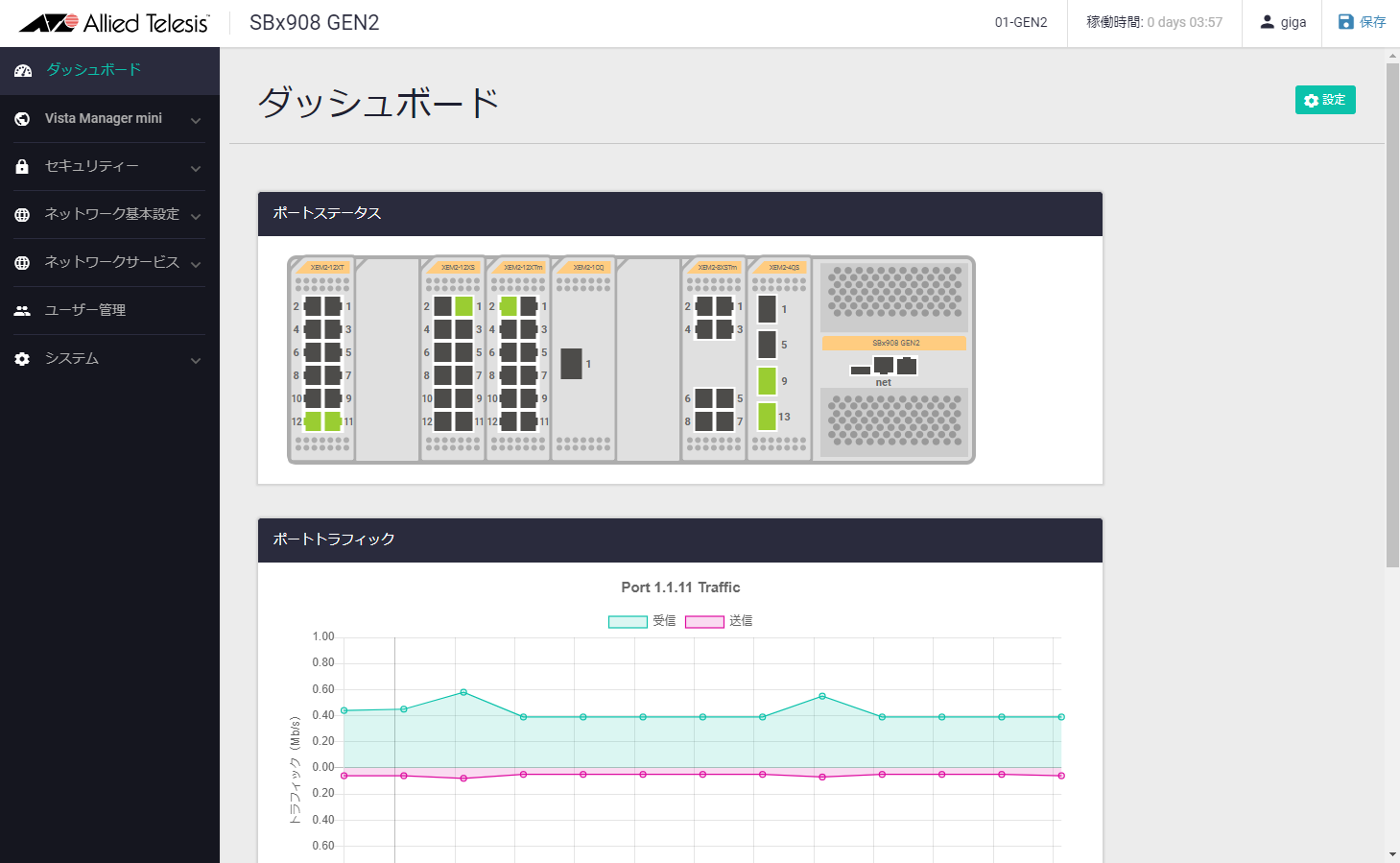Click the 送信 pink color swatch
This screenshot has height=863, width=1400.
[x=704, y=622]
